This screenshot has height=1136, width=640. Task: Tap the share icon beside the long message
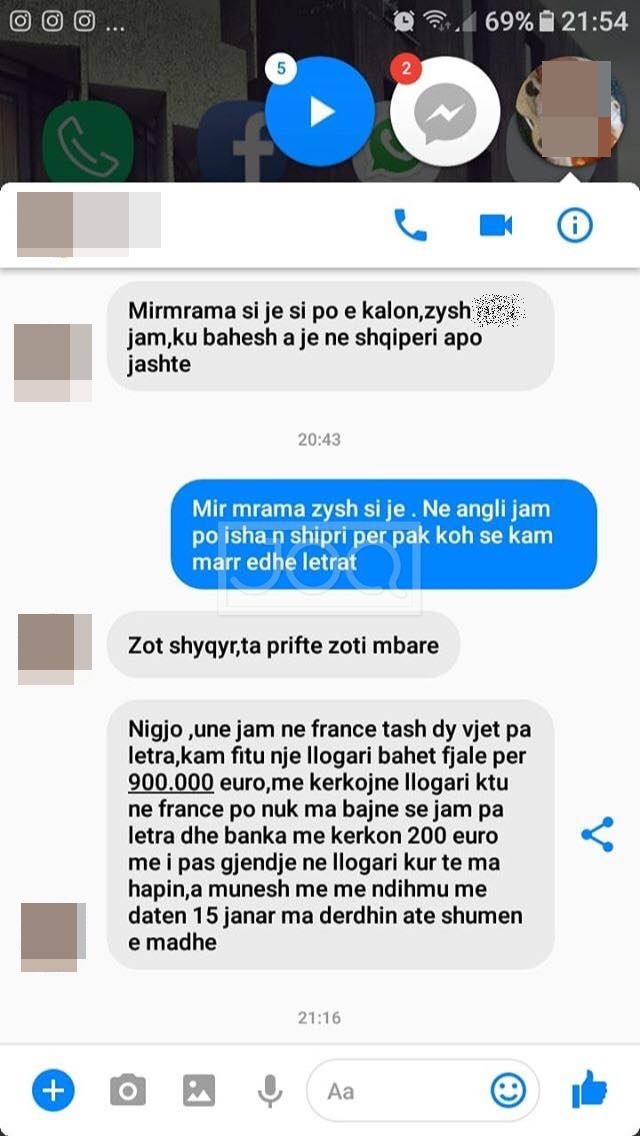point(597,834)
